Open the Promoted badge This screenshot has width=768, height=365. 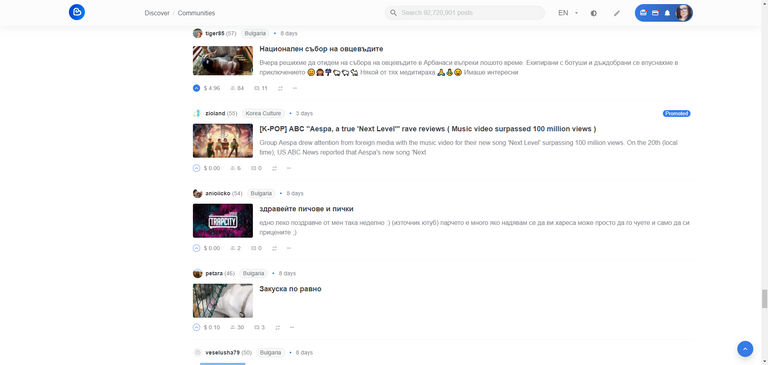click(x=676, y=113)
